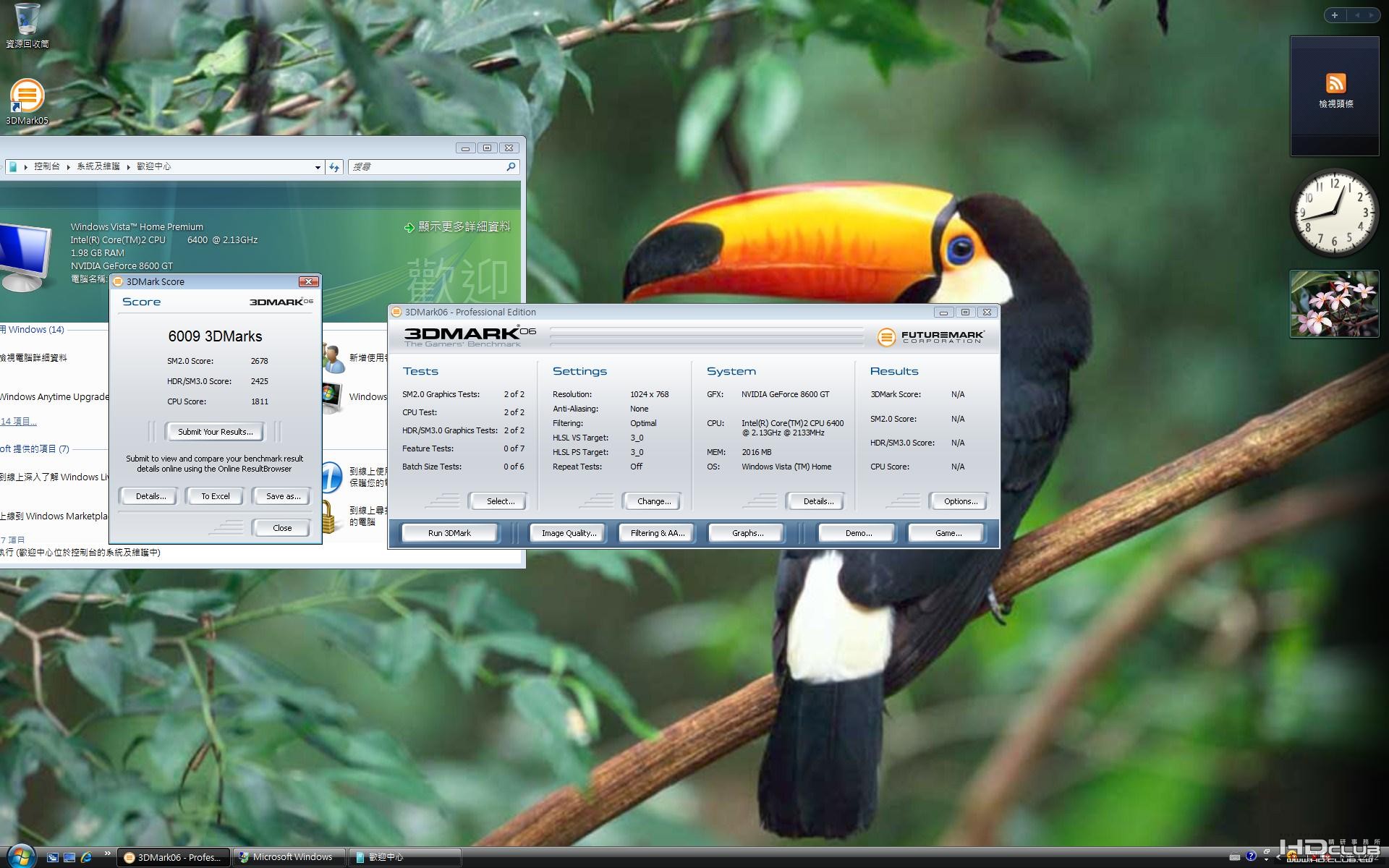
Task: Submit Your Results online
Action: pyautogui.click(x=215, y=432)
